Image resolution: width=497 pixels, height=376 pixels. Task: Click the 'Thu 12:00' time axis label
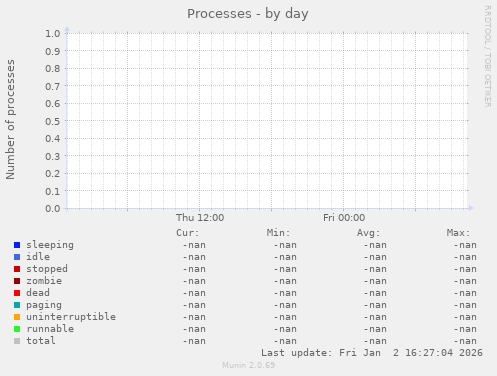pos(200,218)
